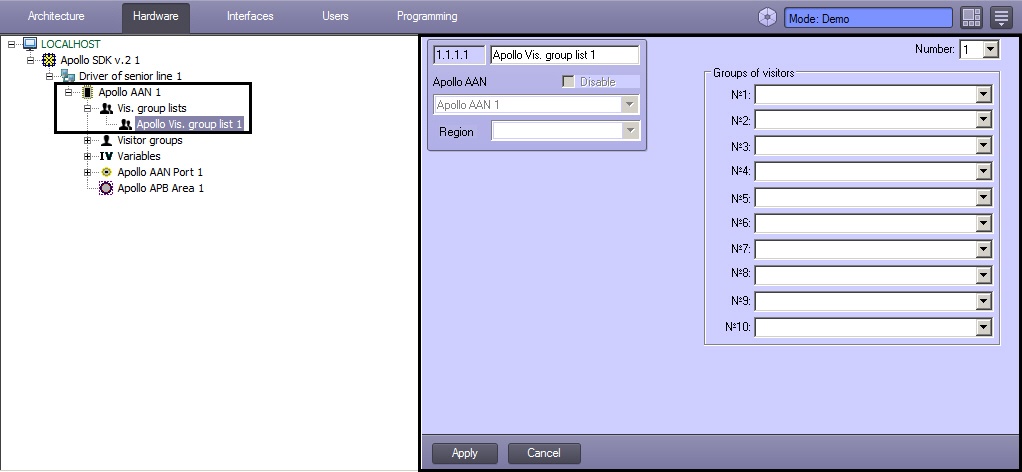Select Apollo AAN 1 in tree
Screen dimensions: 1022x472
129,93
